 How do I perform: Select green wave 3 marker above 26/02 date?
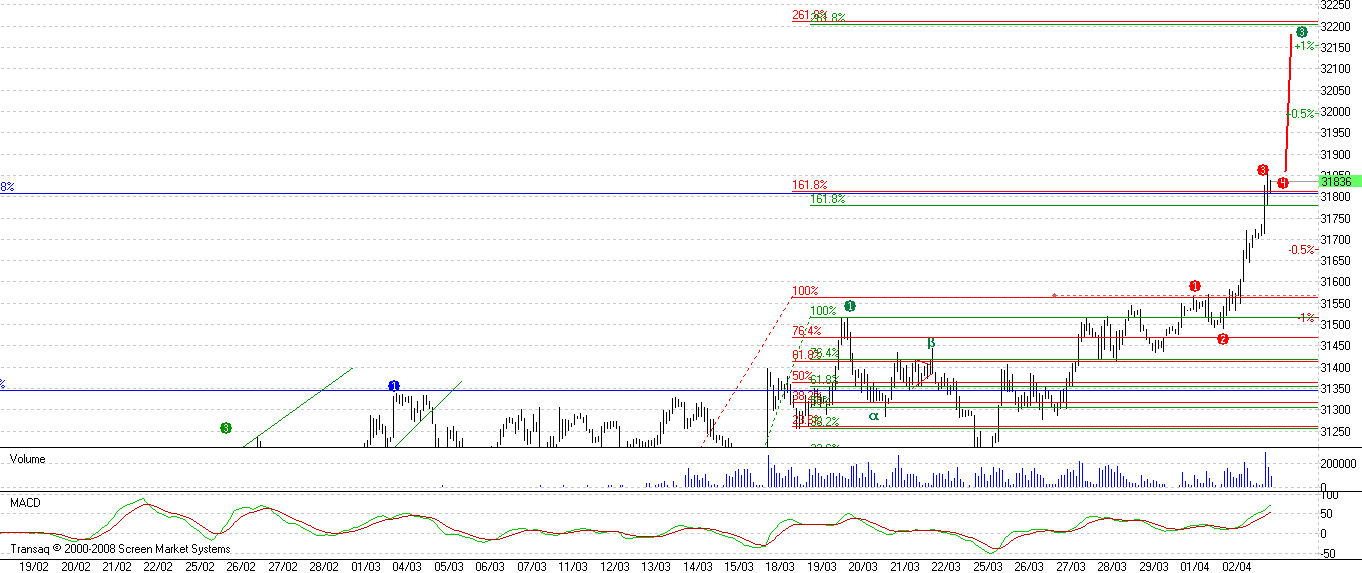pyautogui.click(x=226, y=428)
